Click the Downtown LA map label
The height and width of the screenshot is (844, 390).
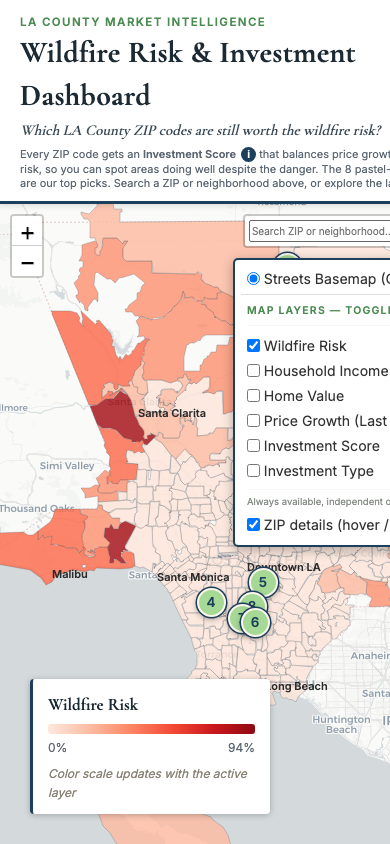[x=283, y=567]
